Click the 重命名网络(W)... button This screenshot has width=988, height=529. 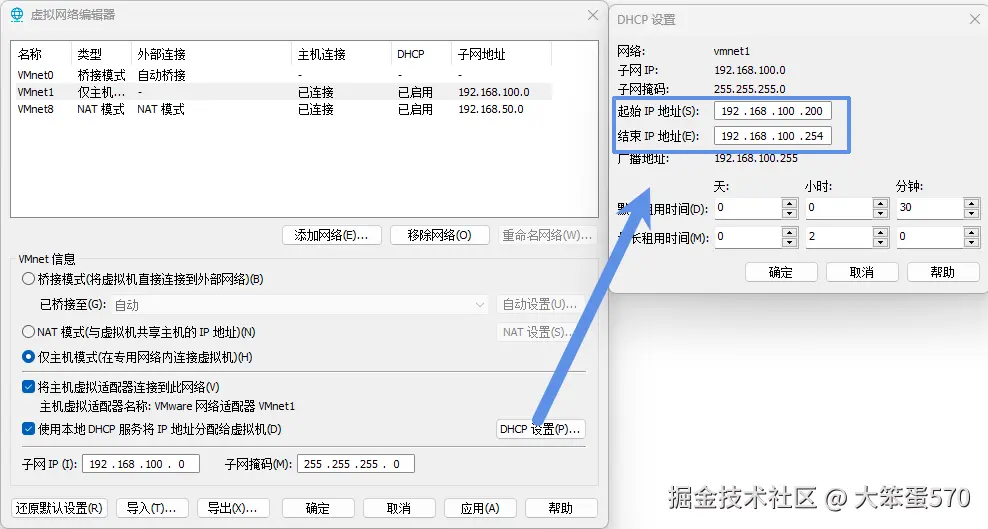(547, 235)
